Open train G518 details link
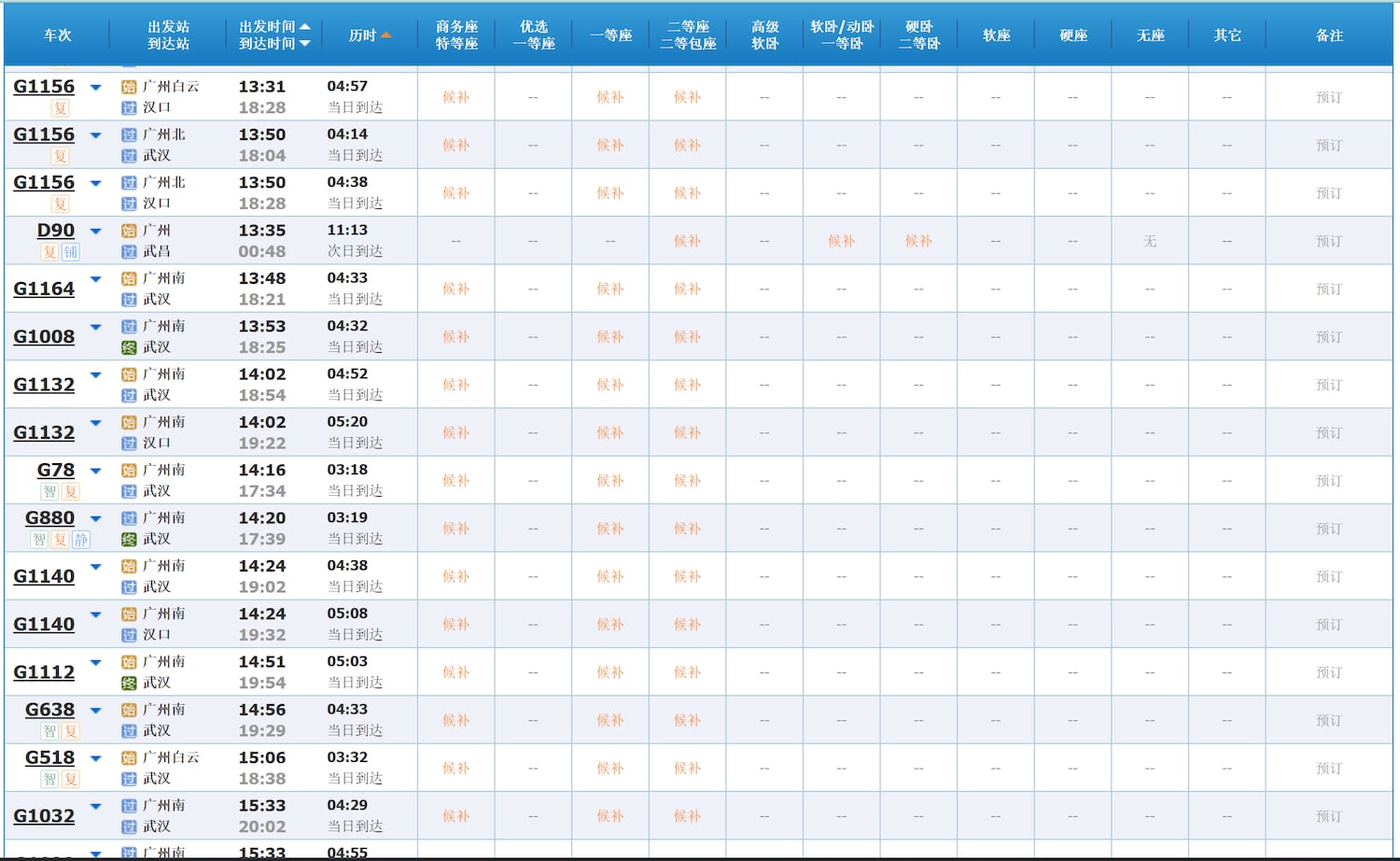1400x861 pixels. pos(49,757)
